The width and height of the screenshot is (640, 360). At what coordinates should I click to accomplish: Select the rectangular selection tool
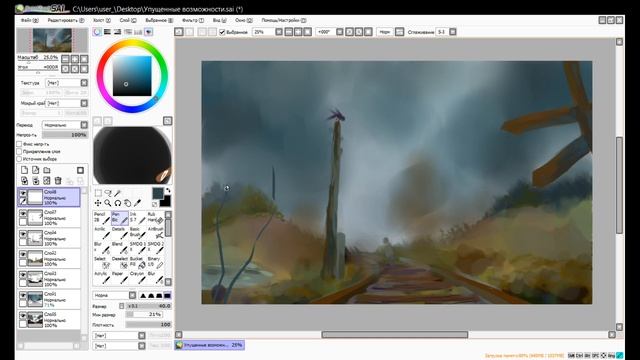[x=98, y=193]
